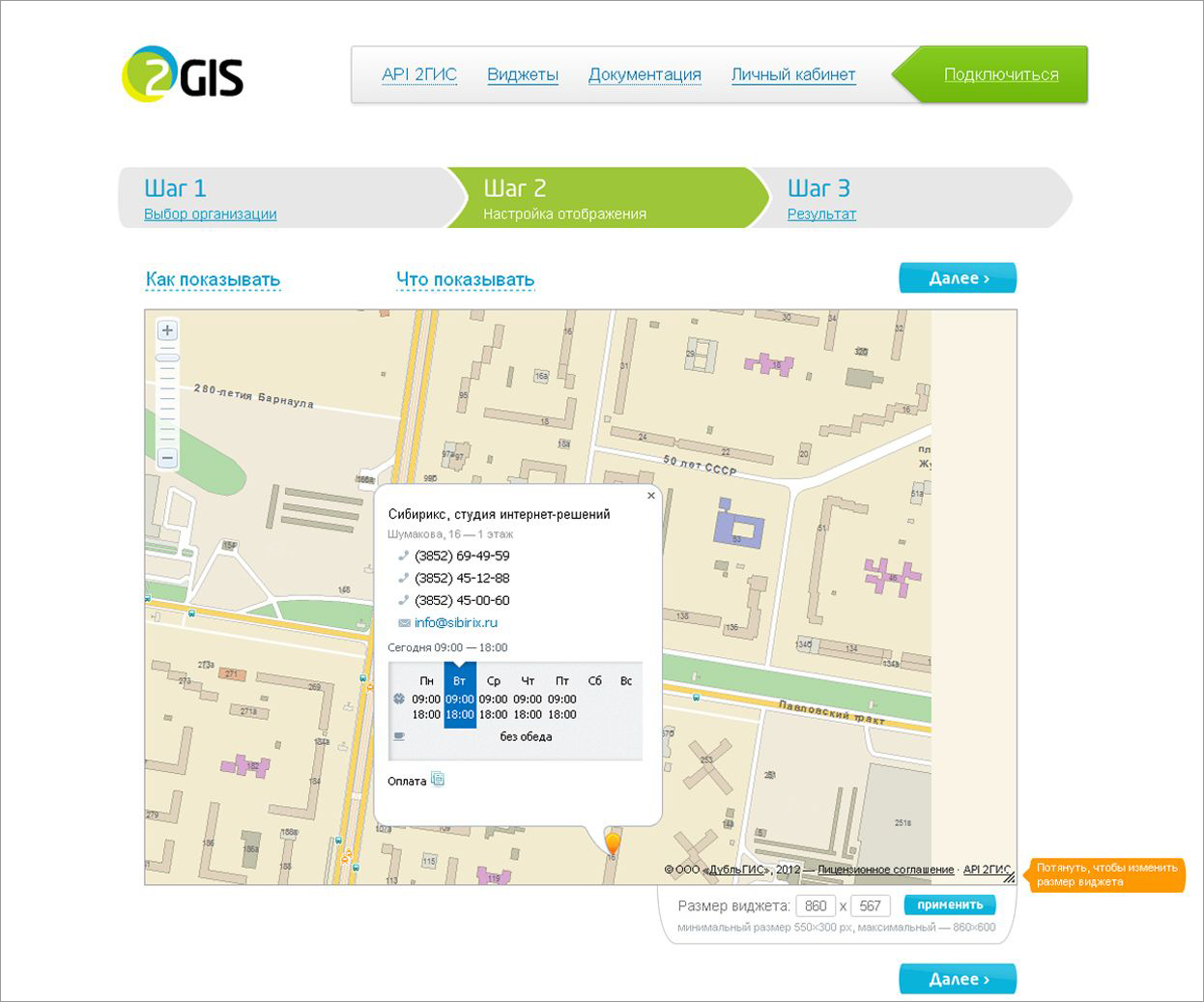
Task: Click the lunch break cup icon
Action: 399,736
